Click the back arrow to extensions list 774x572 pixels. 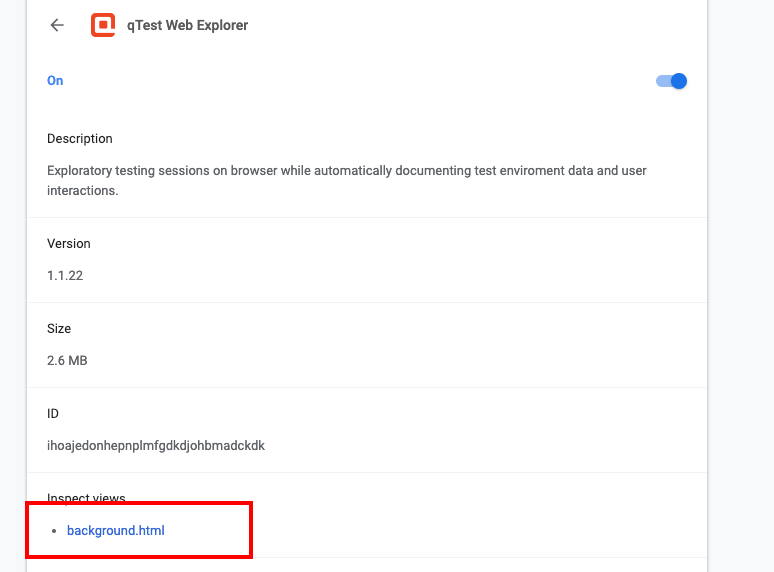(x=57, y=26)
